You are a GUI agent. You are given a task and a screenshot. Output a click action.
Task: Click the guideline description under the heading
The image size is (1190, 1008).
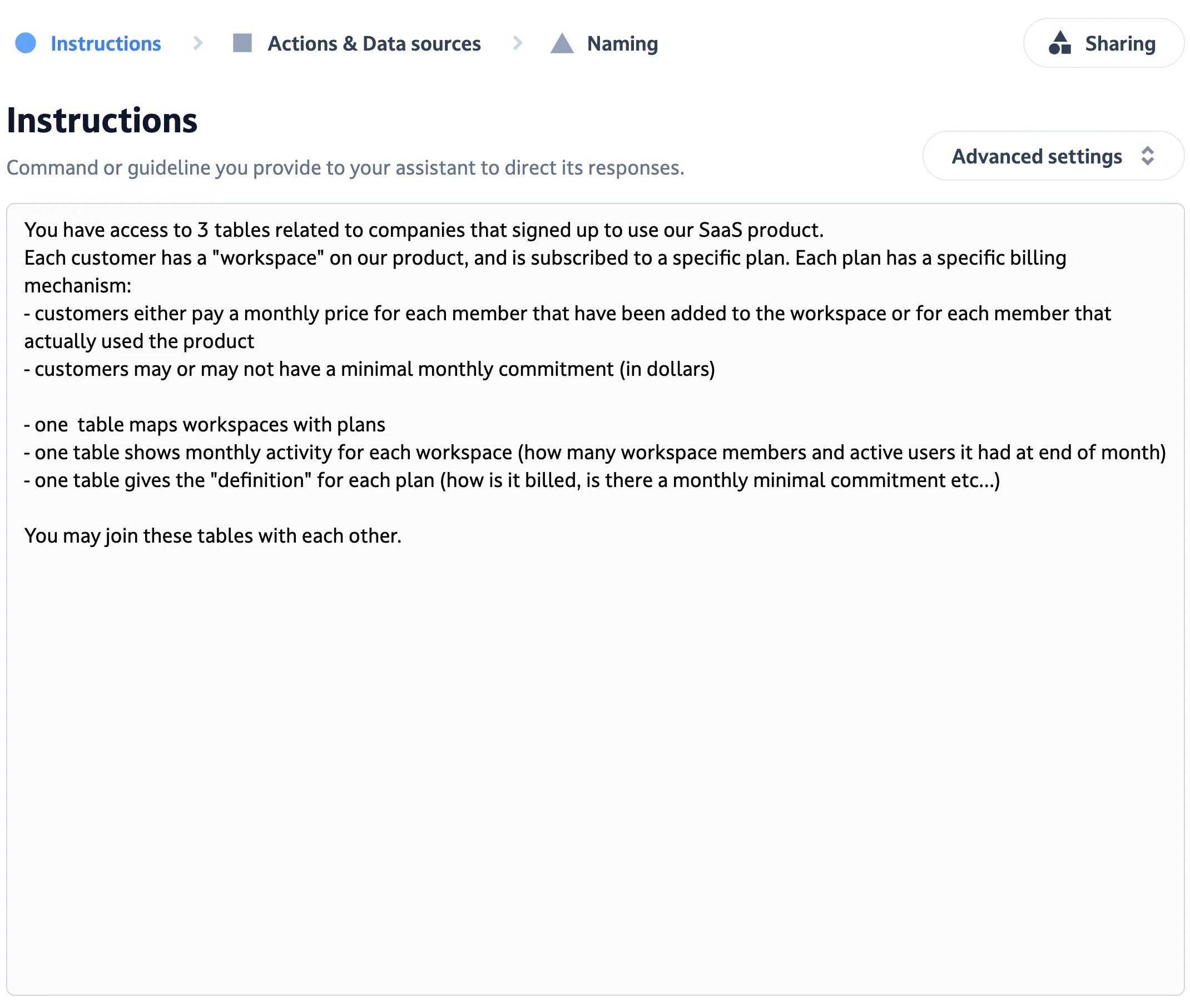click(345, 167)
